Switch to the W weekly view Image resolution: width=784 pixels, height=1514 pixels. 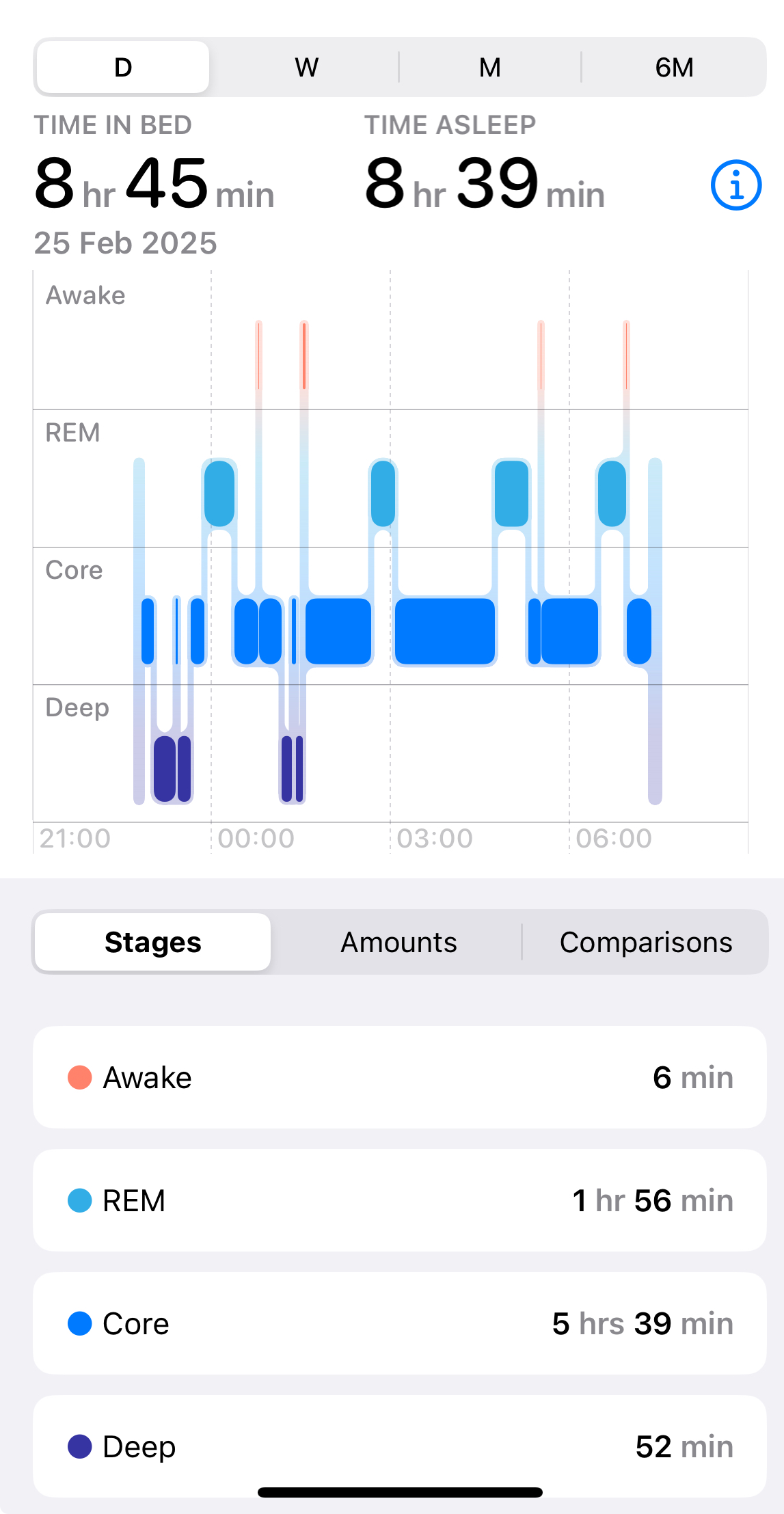coord(306,67)
